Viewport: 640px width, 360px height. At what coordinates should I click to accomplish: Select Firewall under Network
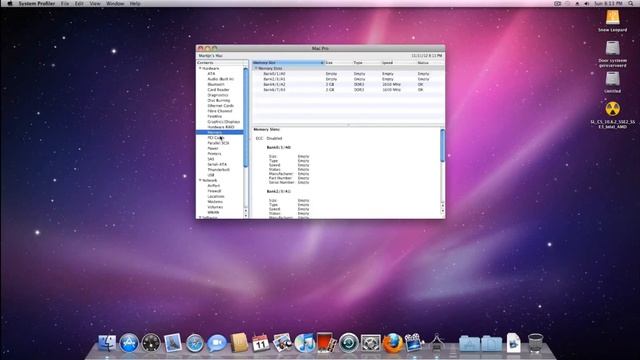click(214, 191)
